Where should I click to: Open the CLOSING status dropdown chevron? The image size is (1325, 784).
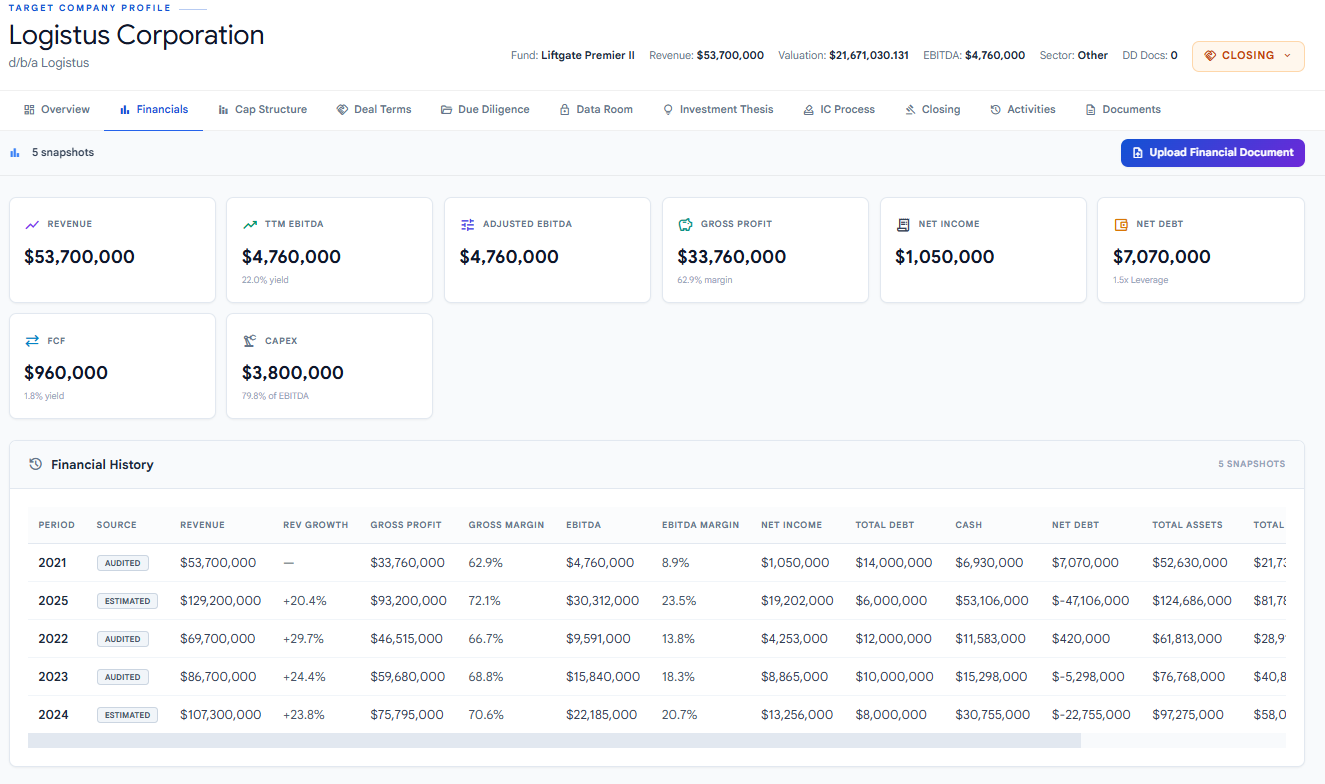point(1287,56)
